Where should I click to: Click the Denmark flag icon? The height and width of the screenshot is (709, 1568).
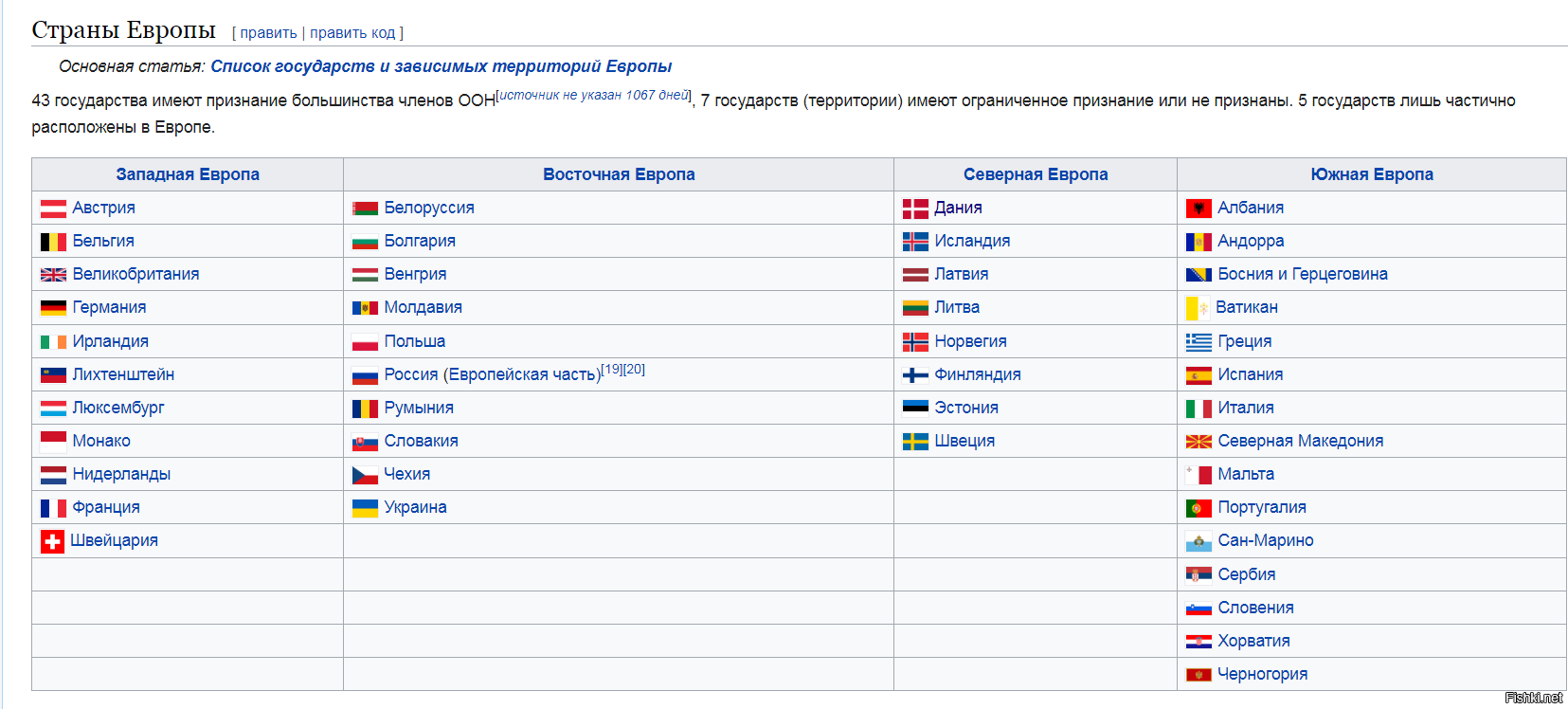(x=915, y=209)
